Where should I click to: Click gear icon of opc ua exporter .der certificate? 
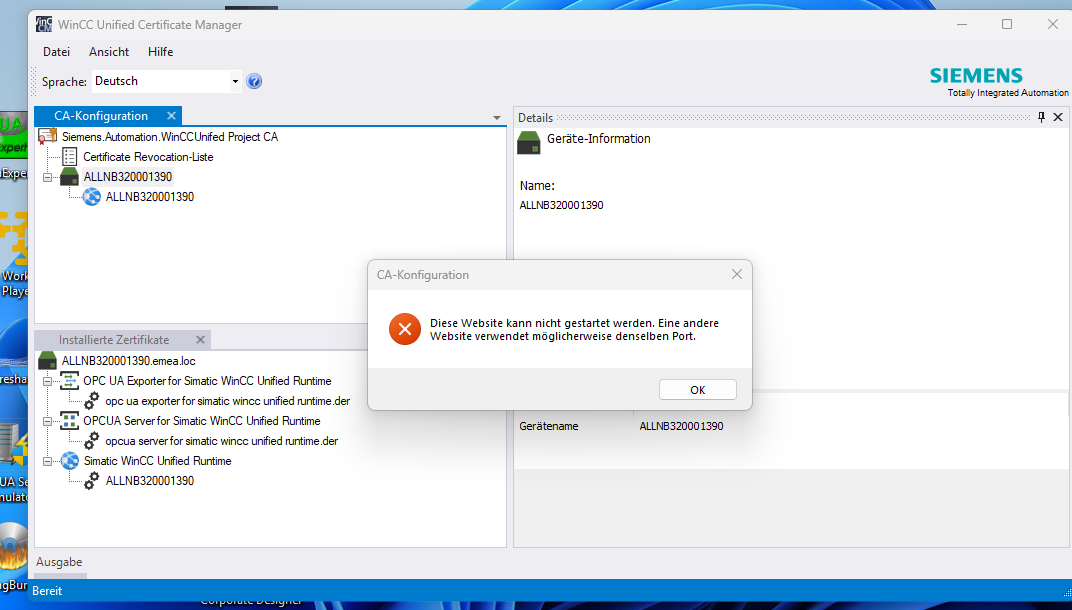click(x=92, y=401)
